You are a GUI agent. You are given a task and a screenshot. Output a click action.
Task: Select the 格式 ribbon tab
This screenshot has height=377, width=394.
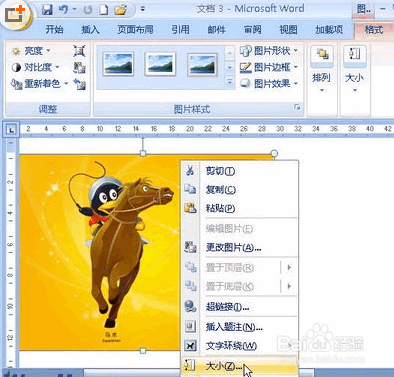point(374,30)
